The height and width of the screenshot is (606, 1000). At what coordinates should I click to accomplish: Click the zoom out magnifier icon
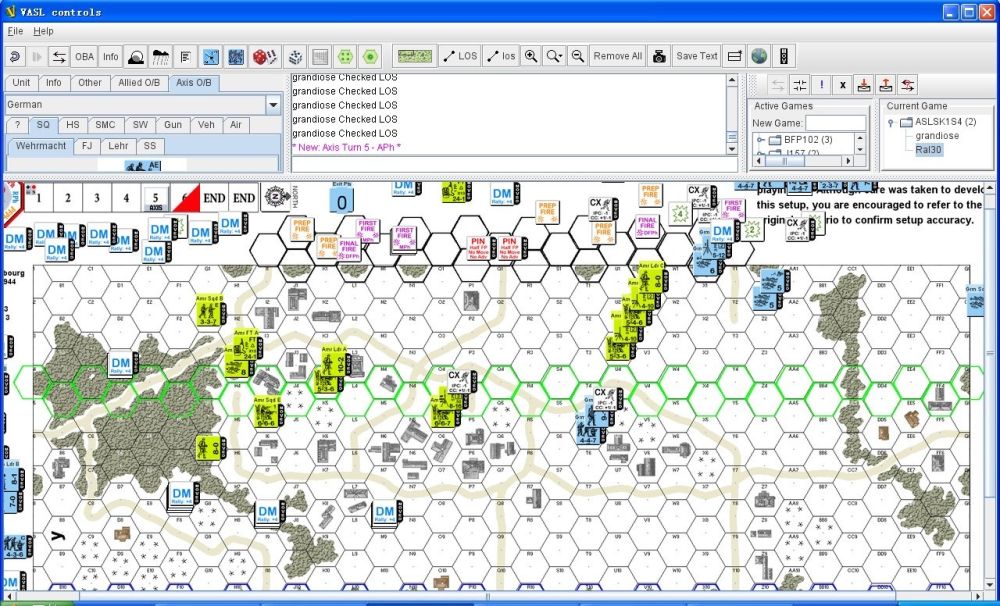[577, 56]
